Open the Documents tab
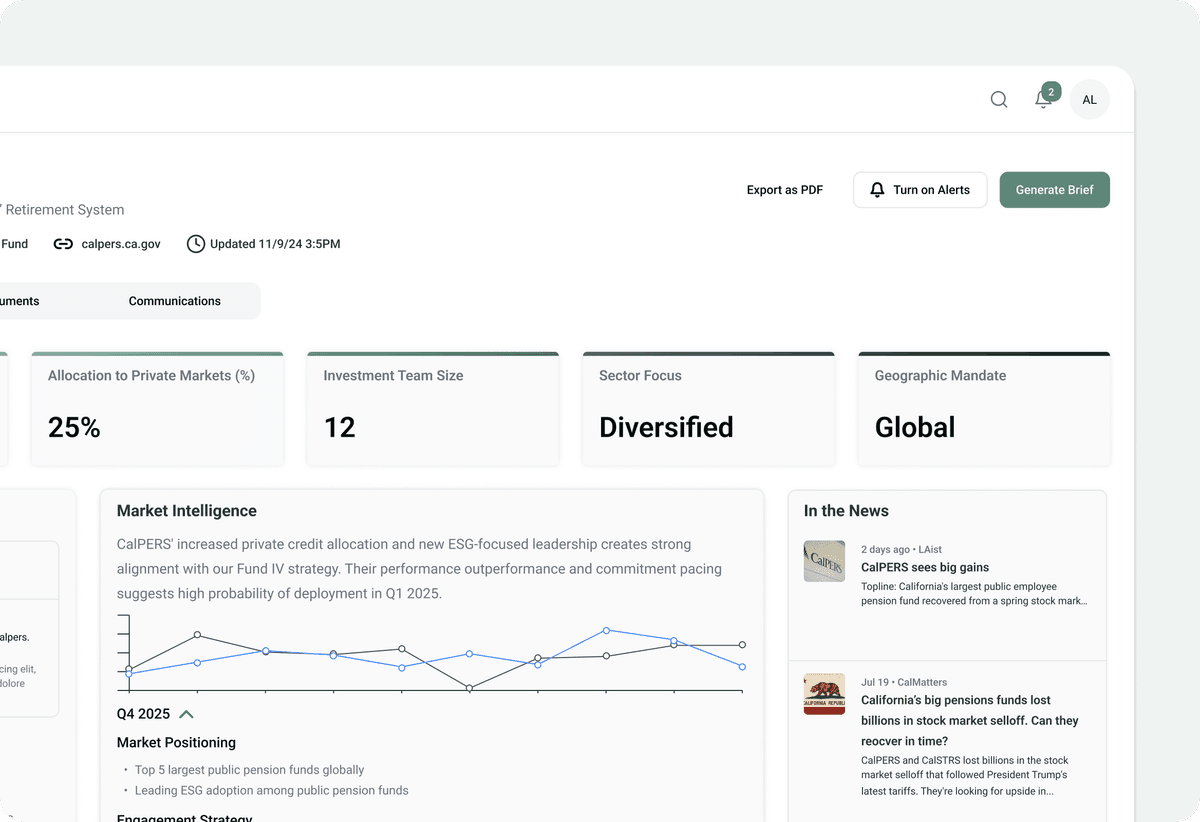 20,300
